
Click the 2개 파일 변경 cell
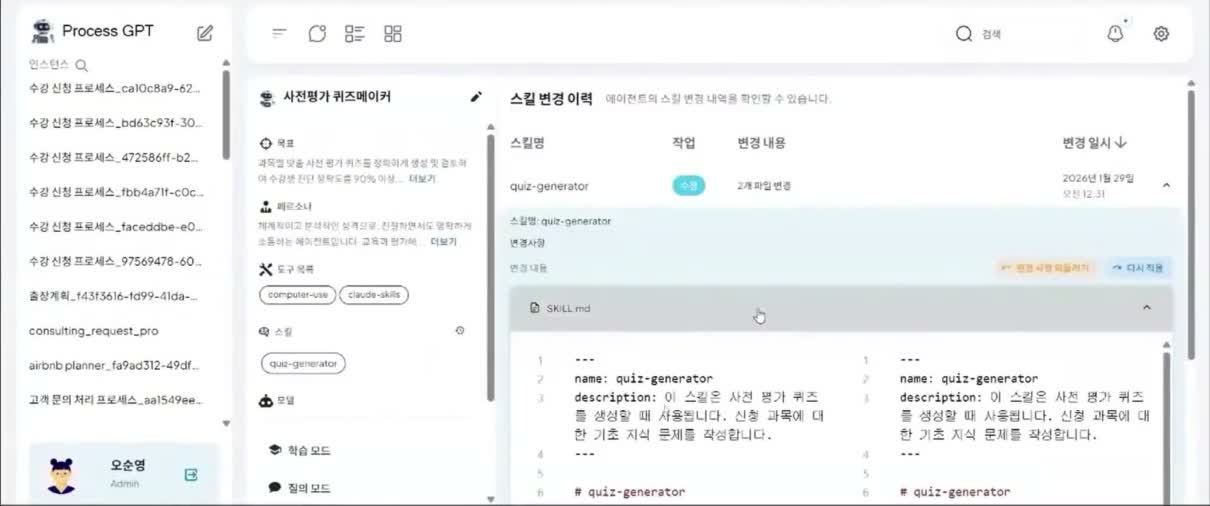click(764, 186)
